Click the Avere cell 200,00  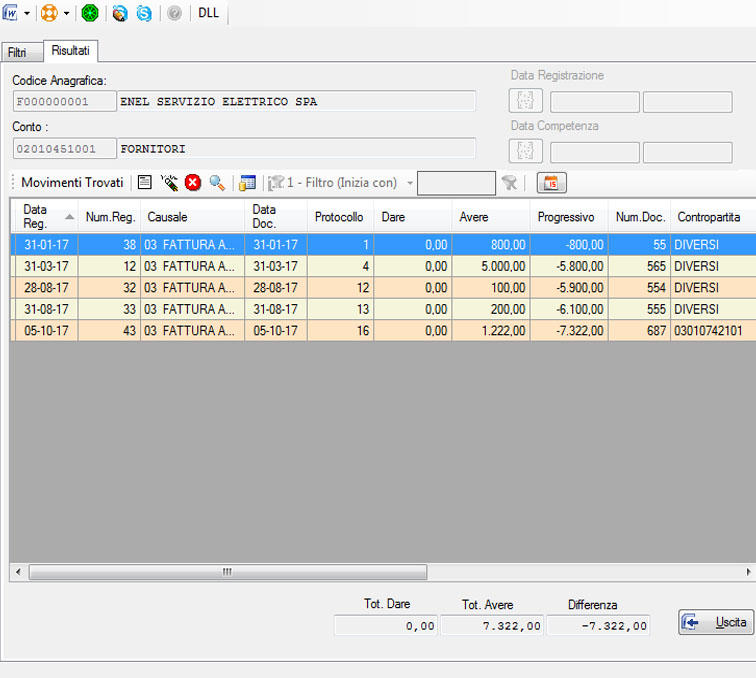pos(491,309)
